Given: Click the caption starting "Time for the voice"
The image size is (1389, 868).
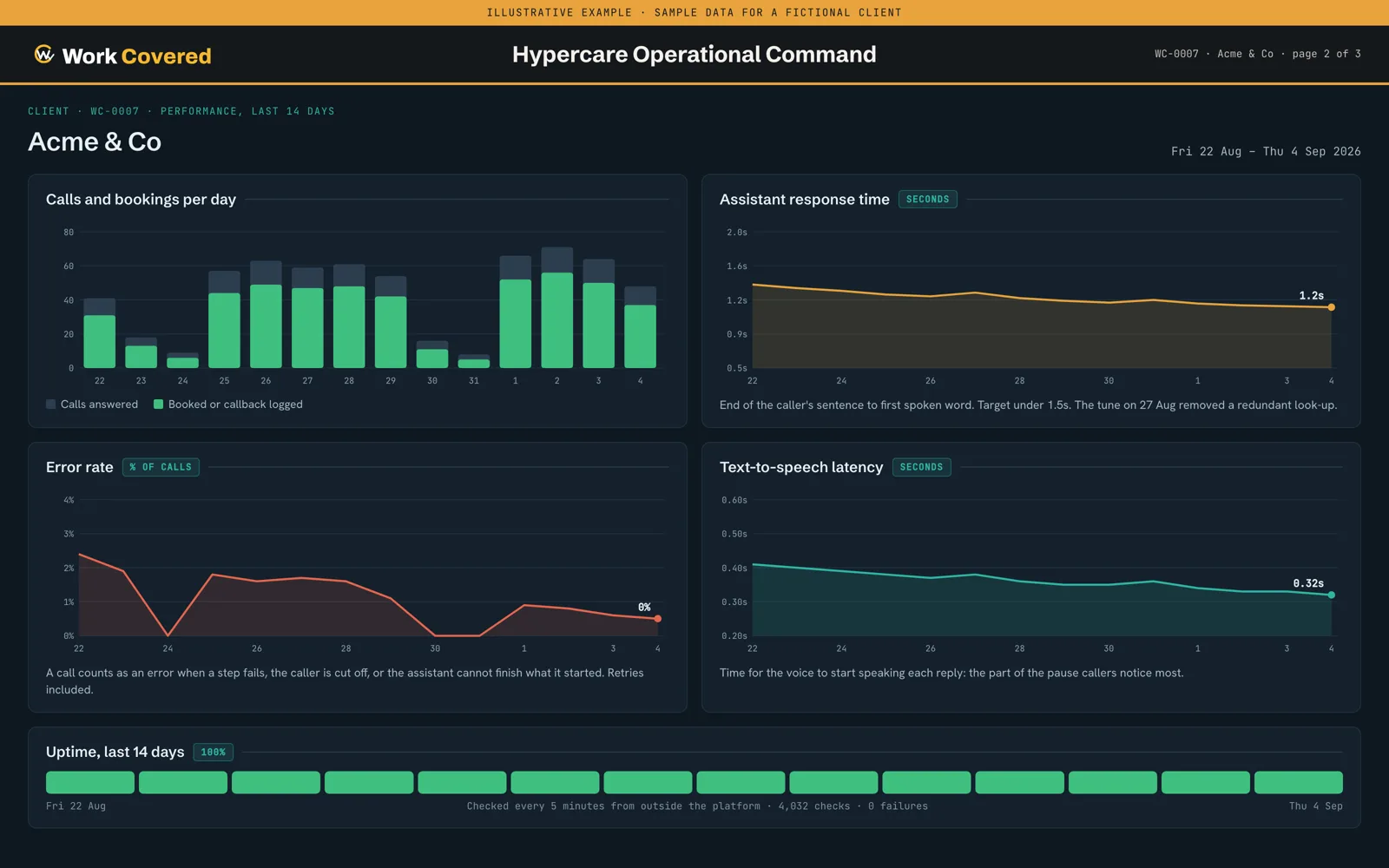Looking at the screenshot, I should [x=951, y=673].
